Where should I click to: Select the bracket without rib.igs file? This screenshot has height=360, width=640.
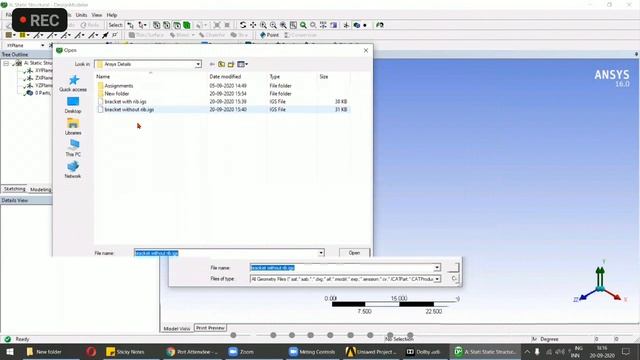click(129, 109)
